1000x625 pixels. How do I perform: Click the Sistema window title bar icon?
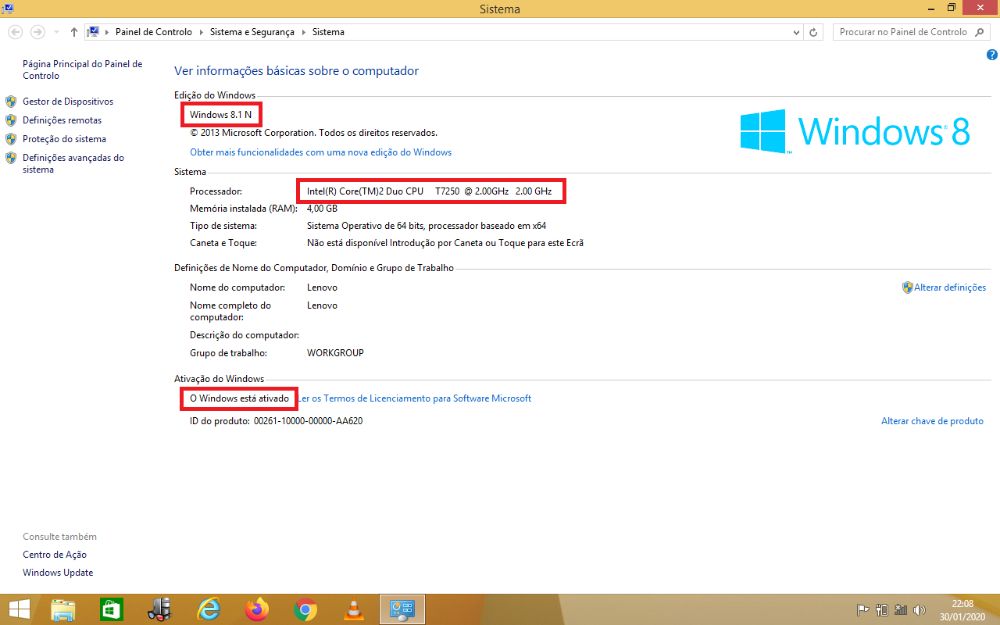pos(8,8)
